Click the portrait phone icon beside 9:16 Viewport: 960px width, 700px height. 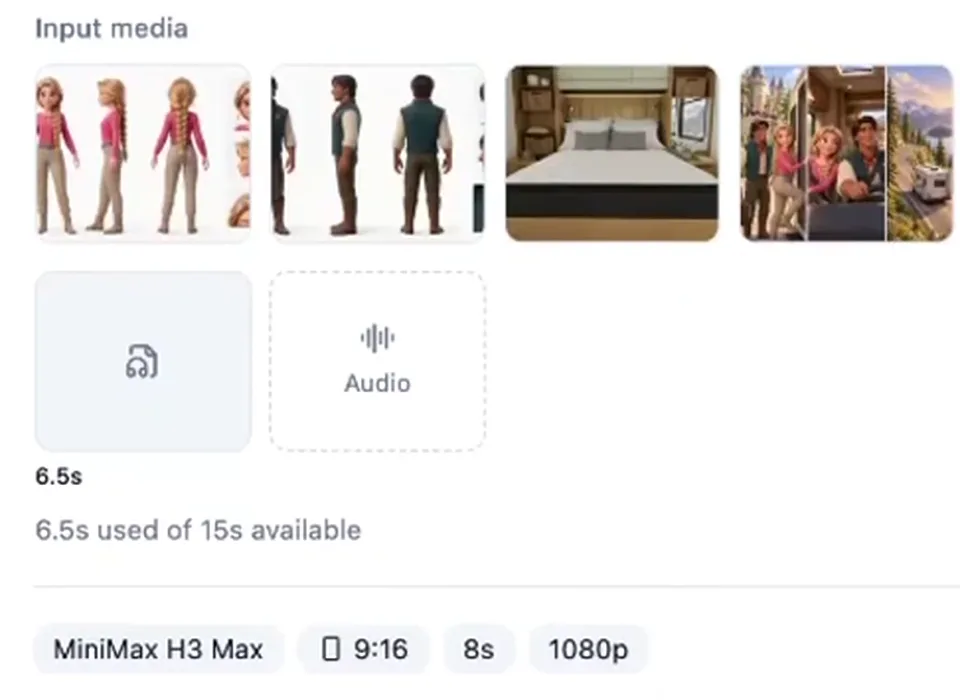(x=331, y=649)
